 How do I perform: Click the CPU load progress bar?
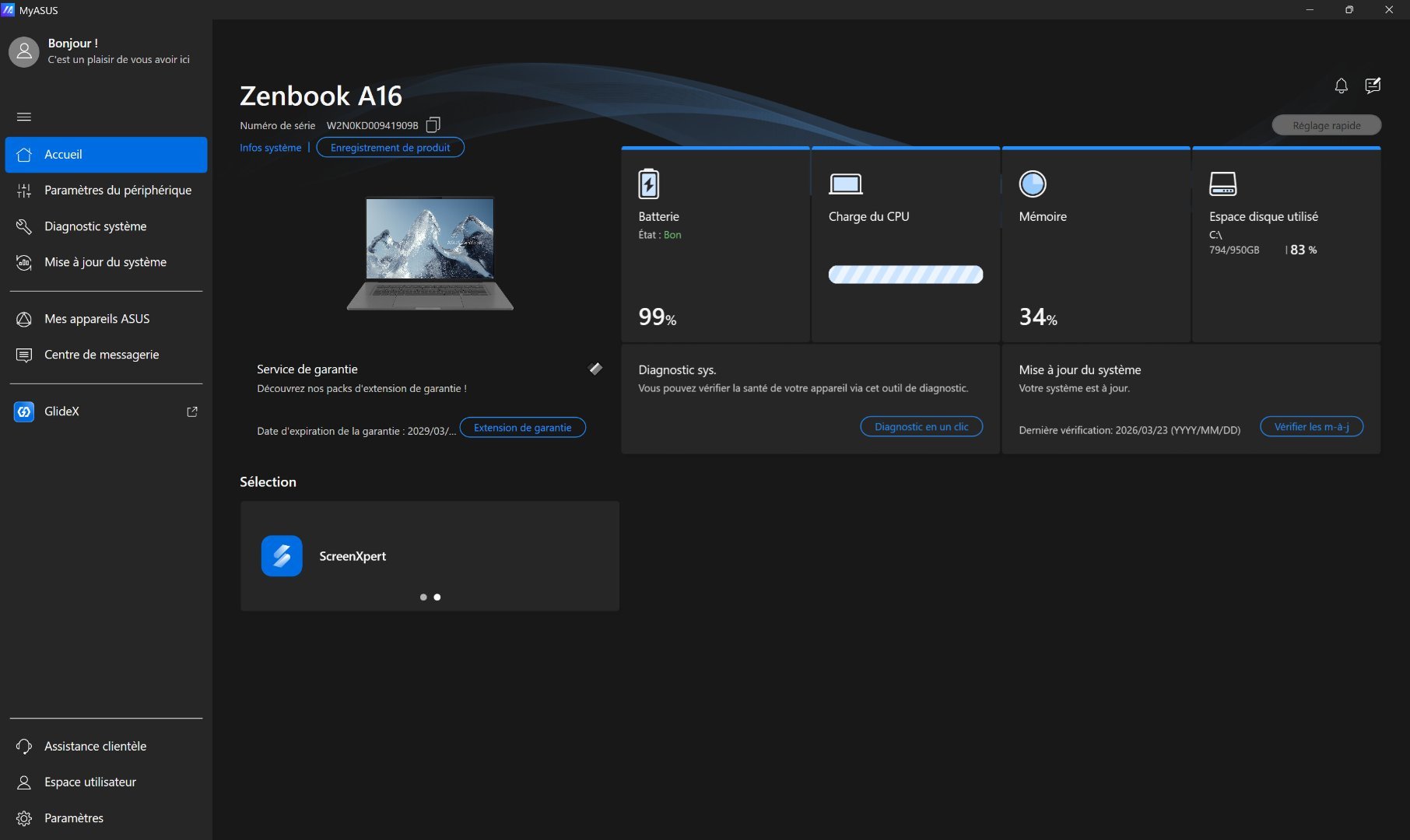[x=906, y=275]
